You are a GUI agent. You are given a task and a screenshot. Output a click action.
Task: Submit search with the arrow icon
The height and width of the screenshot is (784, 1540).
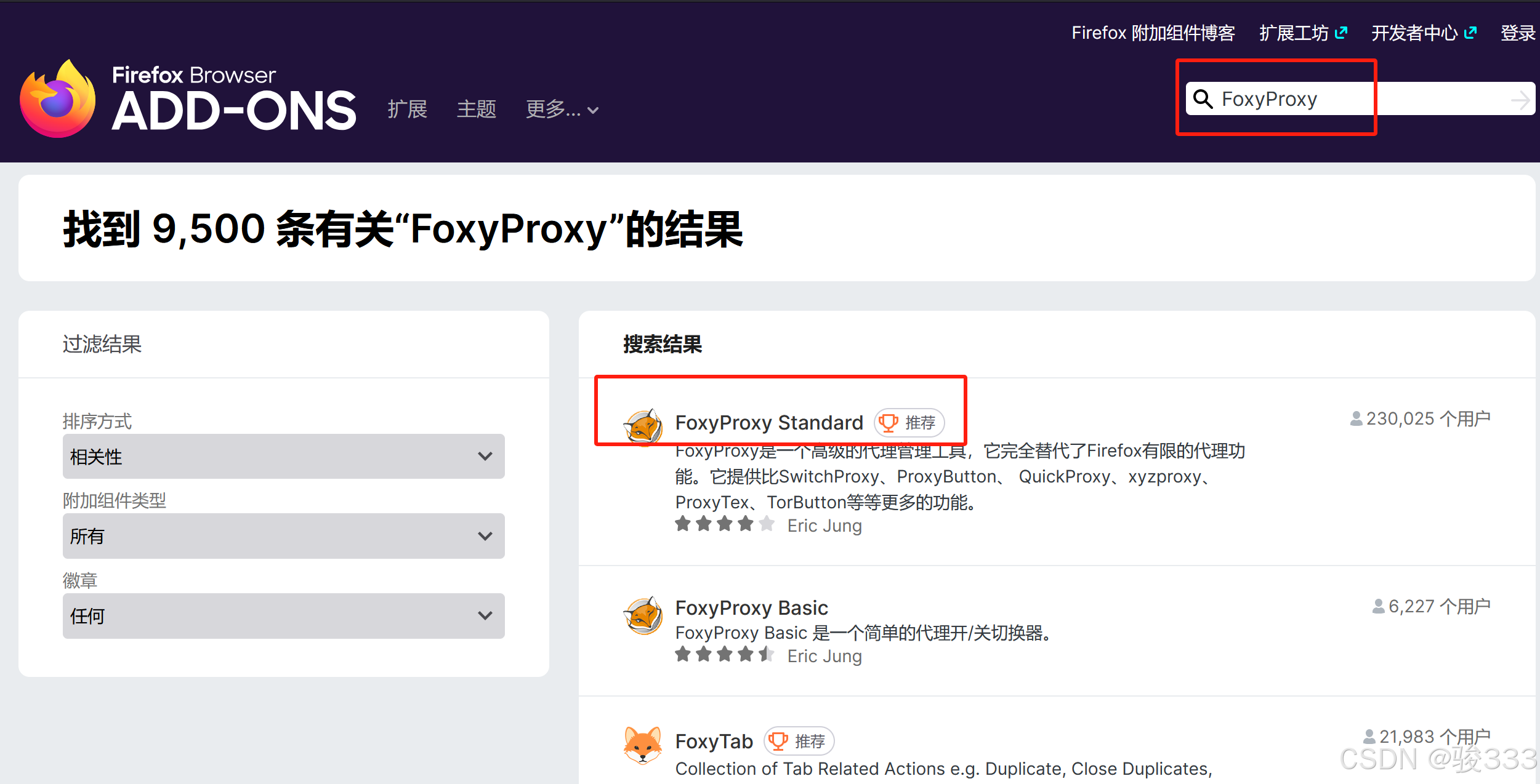click(x=1520, y=100)
